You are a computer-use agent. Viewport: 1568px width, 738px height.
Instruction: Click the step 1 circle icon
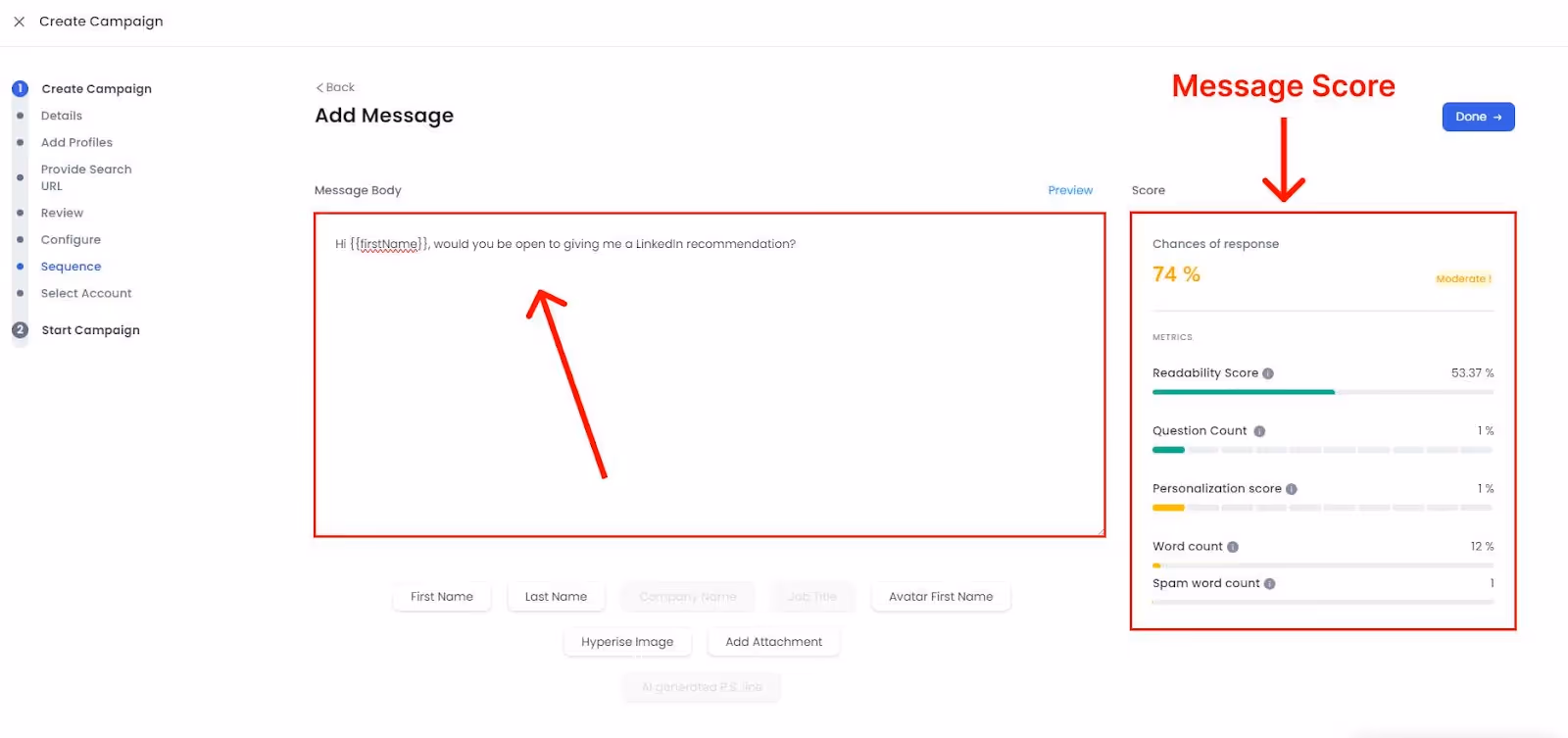tap(20, 88)
